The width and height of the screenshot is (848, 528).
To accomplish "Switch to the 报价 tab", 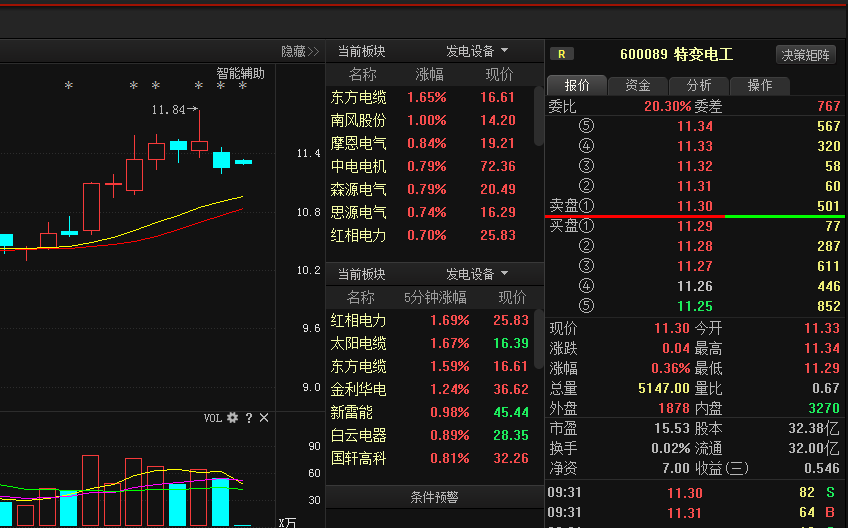I will (577, 85).
